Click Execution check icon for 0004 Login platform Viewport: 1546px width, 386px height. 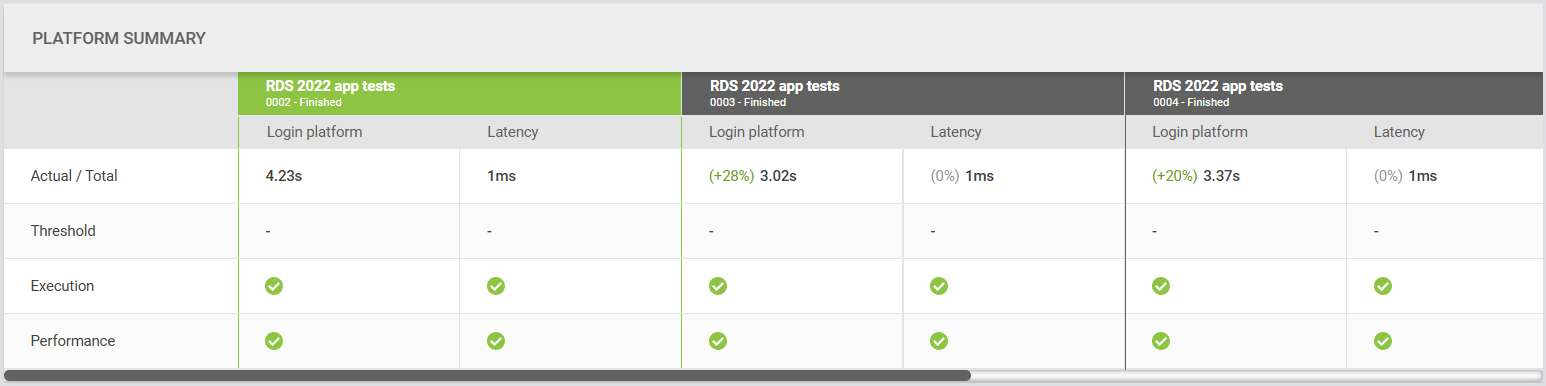1161,286
